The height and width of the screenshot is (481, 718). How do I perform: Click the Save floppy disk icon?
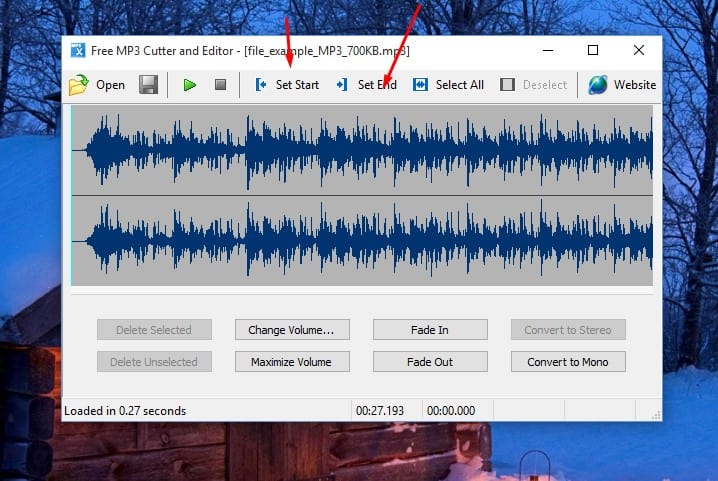point(148,85)
